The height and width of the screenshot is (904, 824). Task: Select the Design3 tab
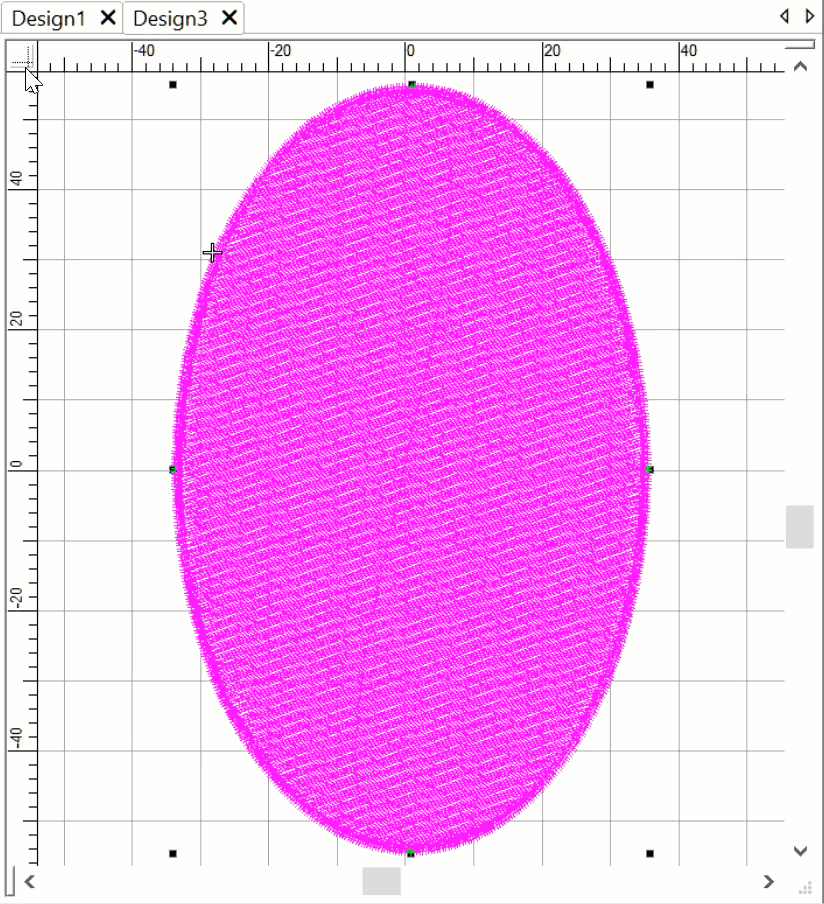171,18
